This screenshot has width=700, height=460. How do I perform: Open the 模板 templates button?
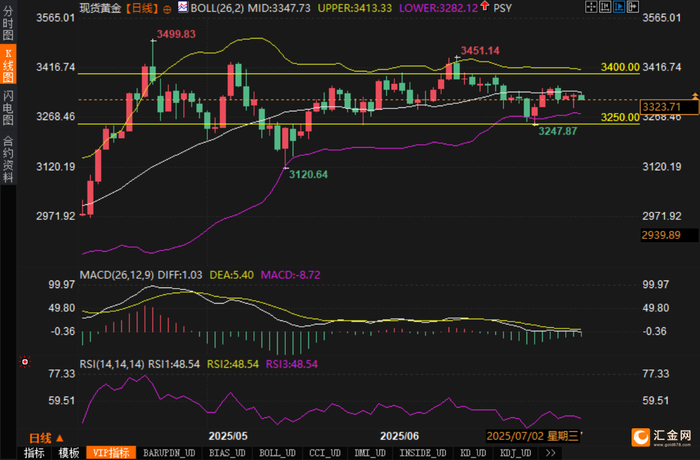point(69,453)
